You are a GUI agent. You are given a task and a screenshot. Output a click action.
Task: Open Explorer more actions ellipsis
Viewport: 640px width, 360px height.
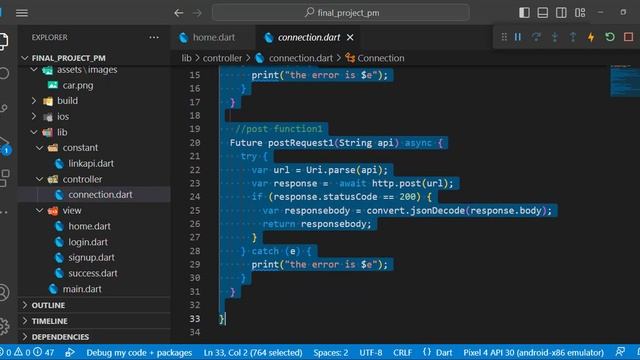click(x=154, y=37)
